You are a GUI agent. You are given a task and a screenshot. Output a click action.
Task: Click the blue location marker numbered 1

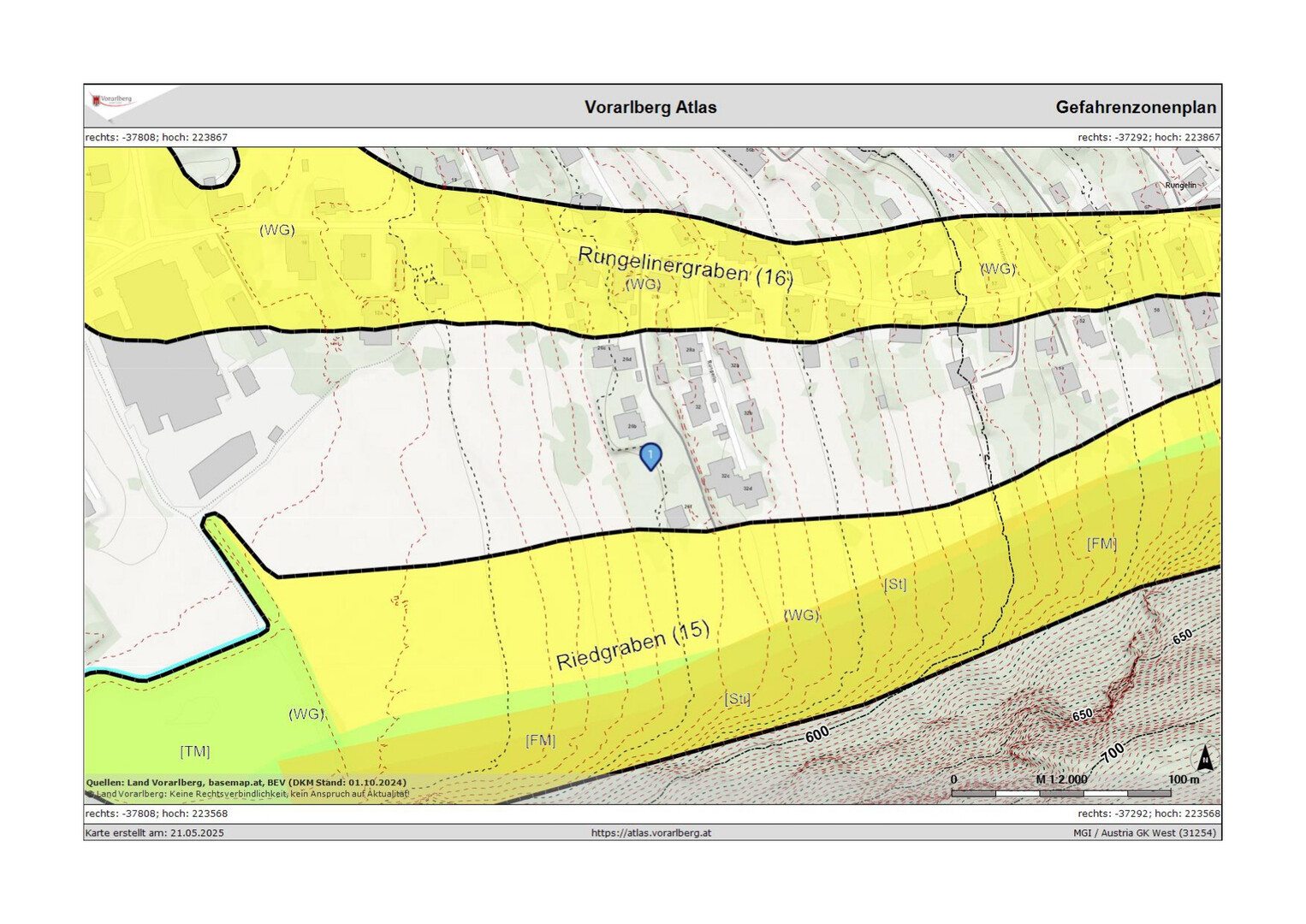coord(650,456)
